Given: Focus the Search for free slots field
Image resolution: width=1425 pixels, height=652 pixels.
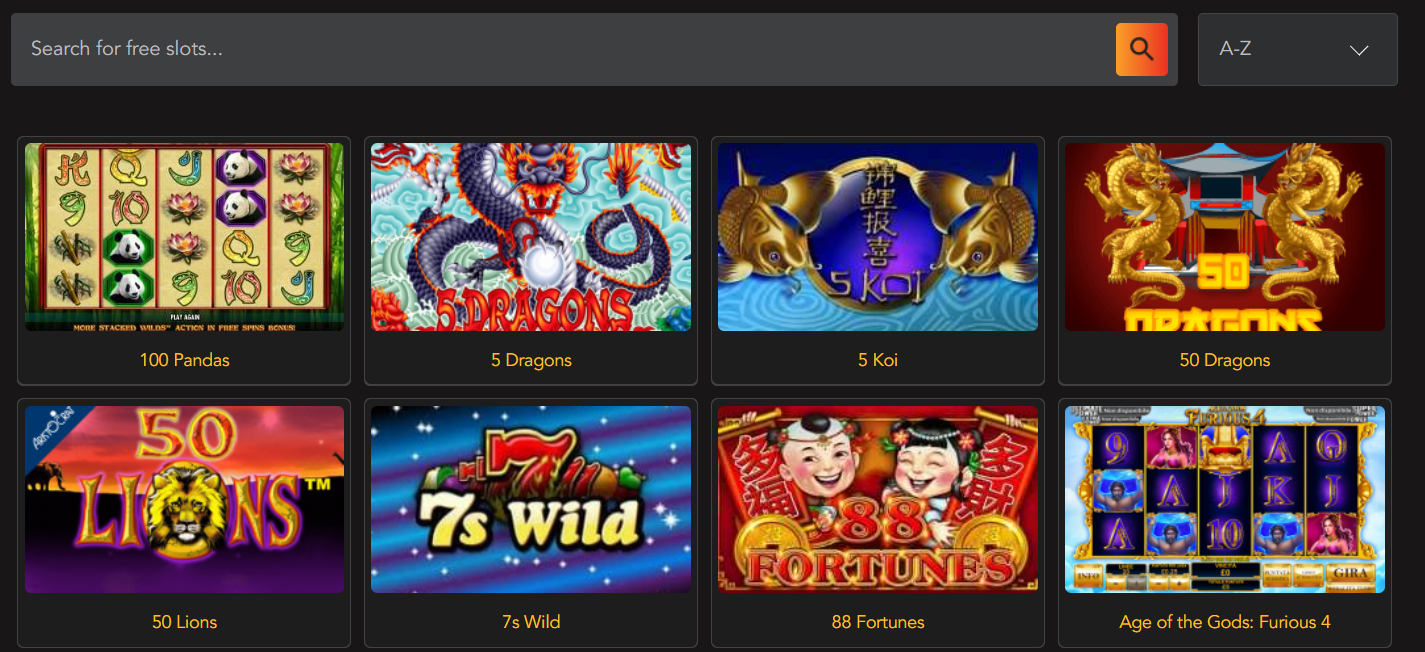Looking at the screenshot, I should click(562, 49).
